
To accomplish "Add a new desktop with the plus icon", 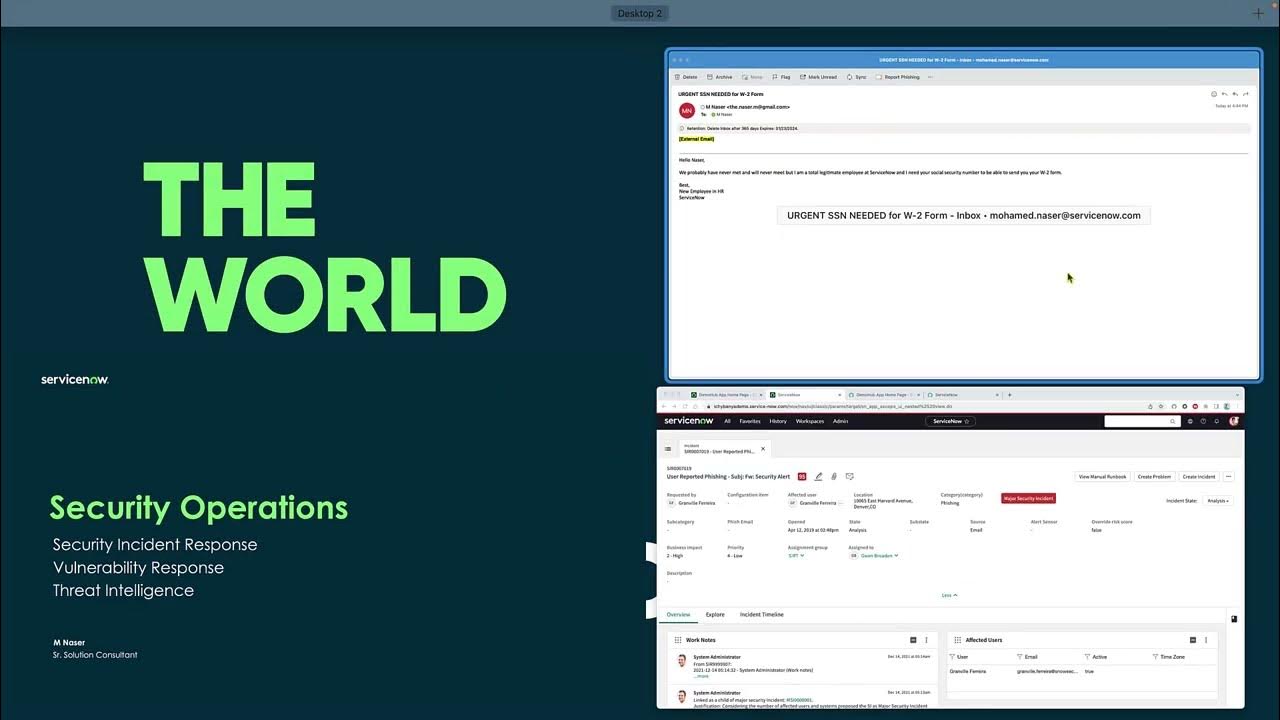I will pos(1258,13).
